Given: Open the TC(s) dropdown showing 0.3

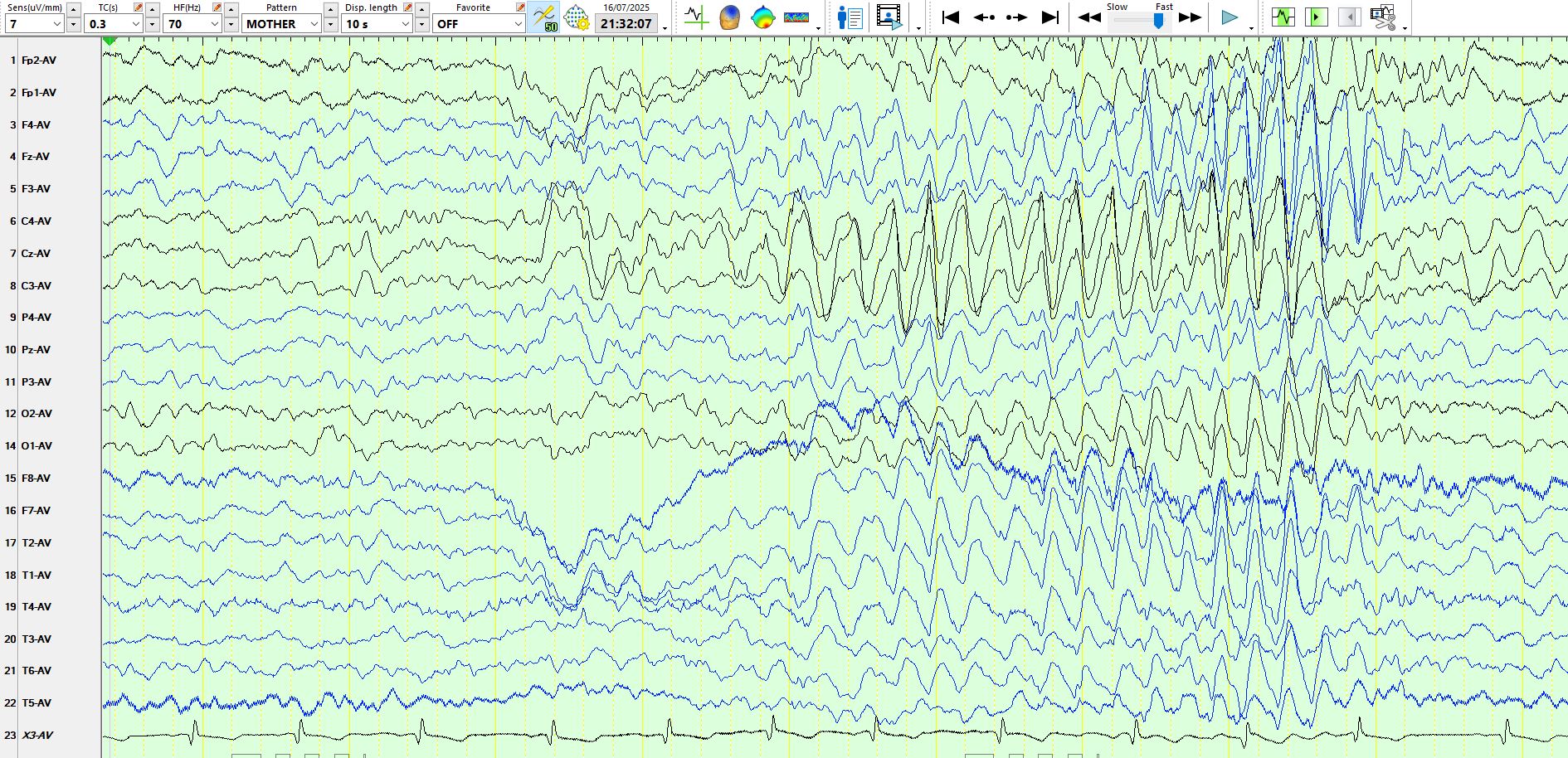Looking at the screenshot, I should (x=114, y=24).
